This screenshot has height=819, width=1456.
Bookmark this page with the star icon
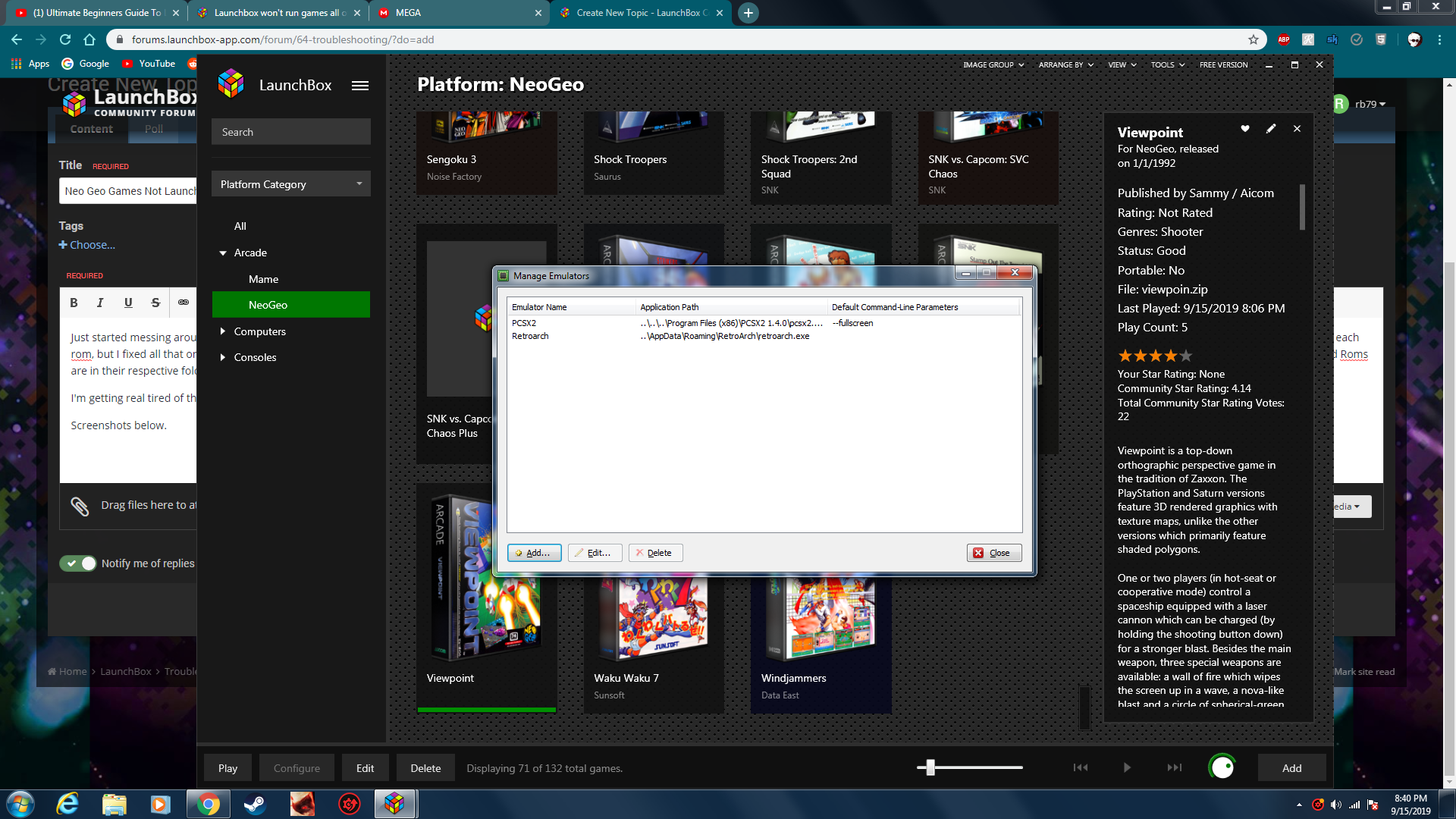(1254, 39)
